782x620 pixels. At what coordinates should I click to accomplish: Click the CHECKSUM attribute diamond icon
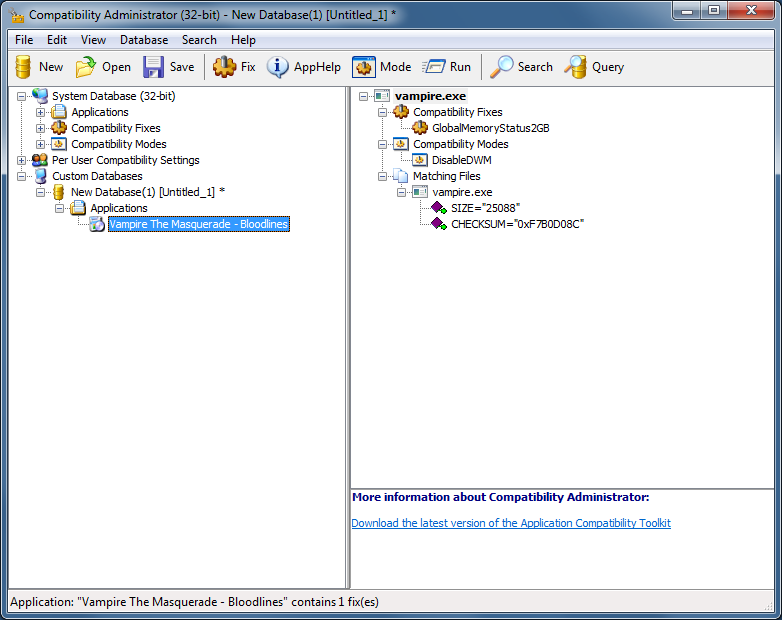click(439, 224)
